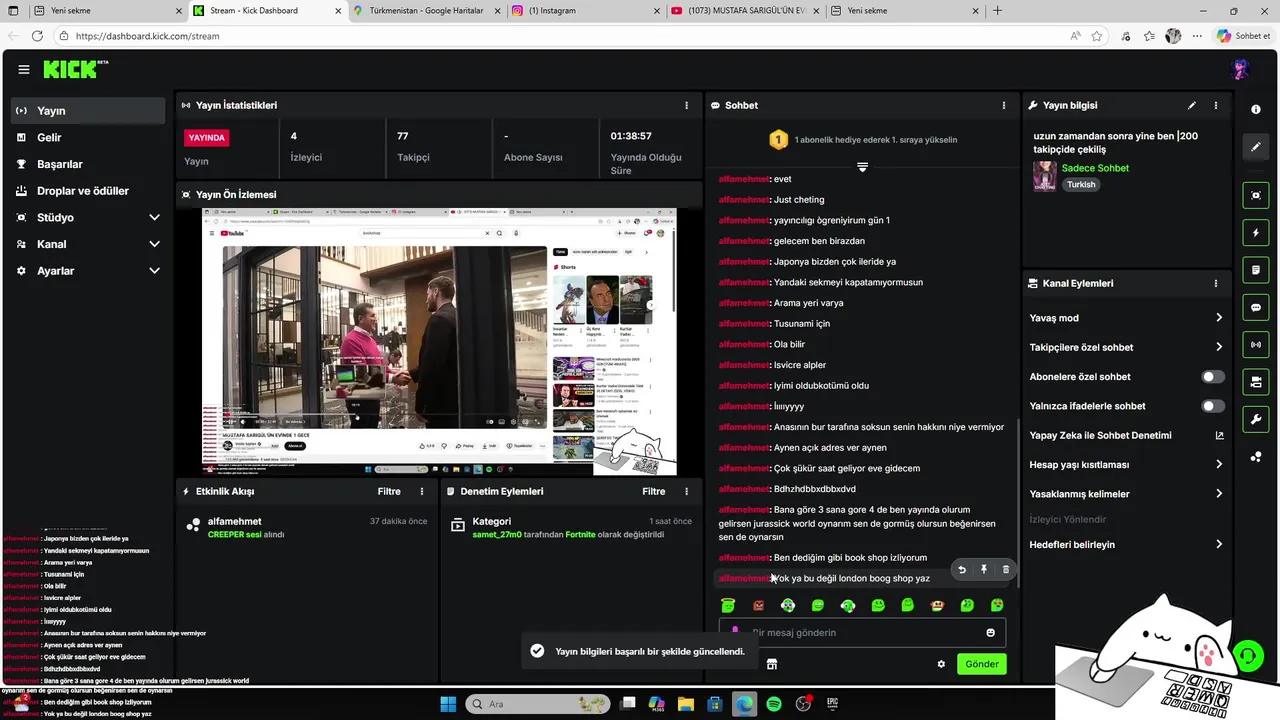Open Kanal Eylemleri three-dot menu
Viewport: 1280px width, 720px height.
tap(1216, 283)
